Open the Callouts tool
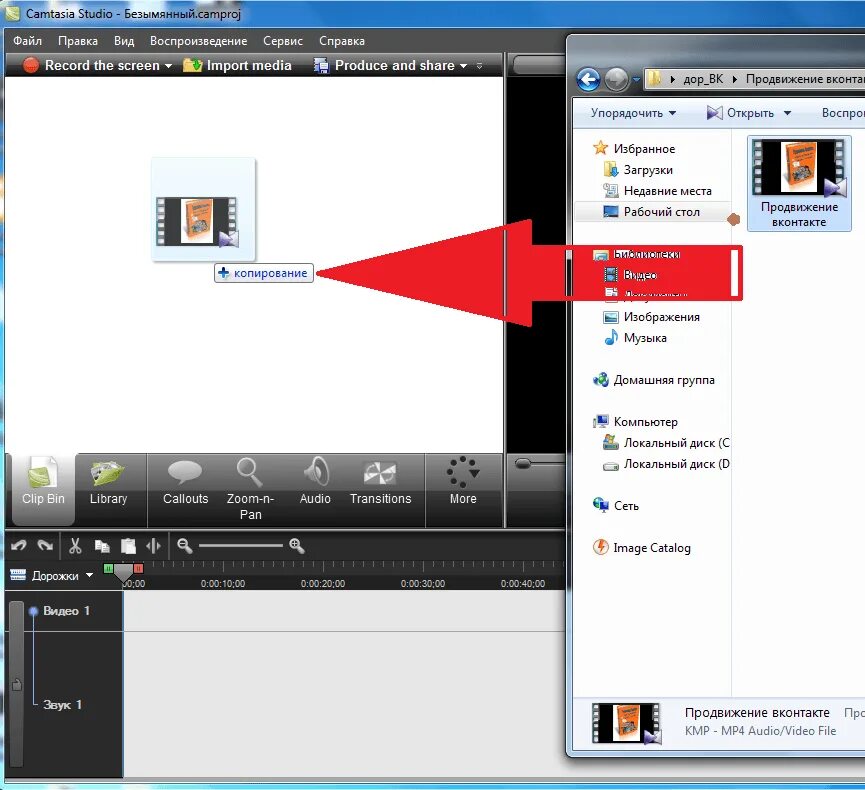 (185, 482)
